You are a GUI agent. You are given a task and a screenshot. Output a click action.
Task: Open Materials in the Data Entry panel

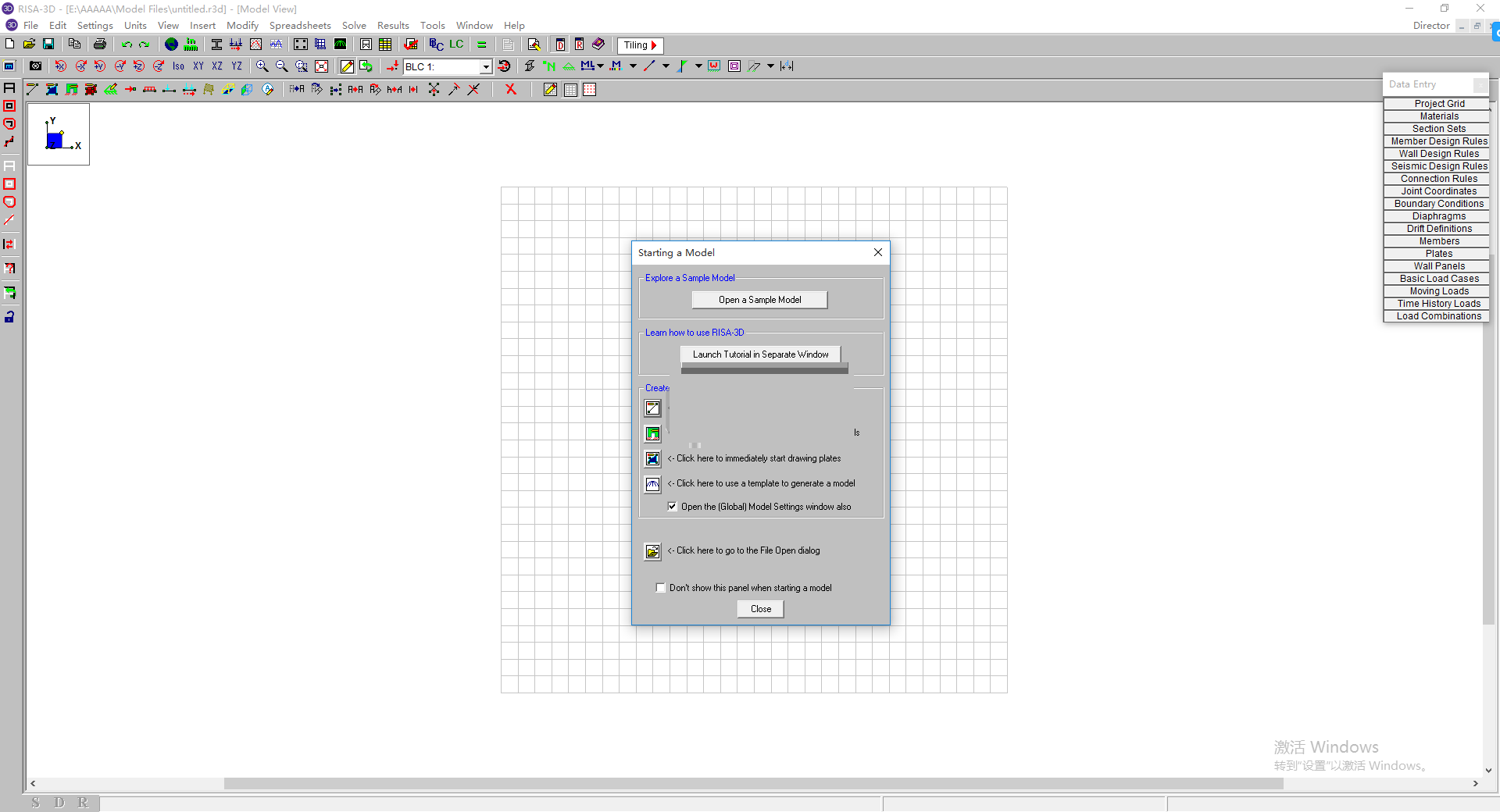point(1438,116)
